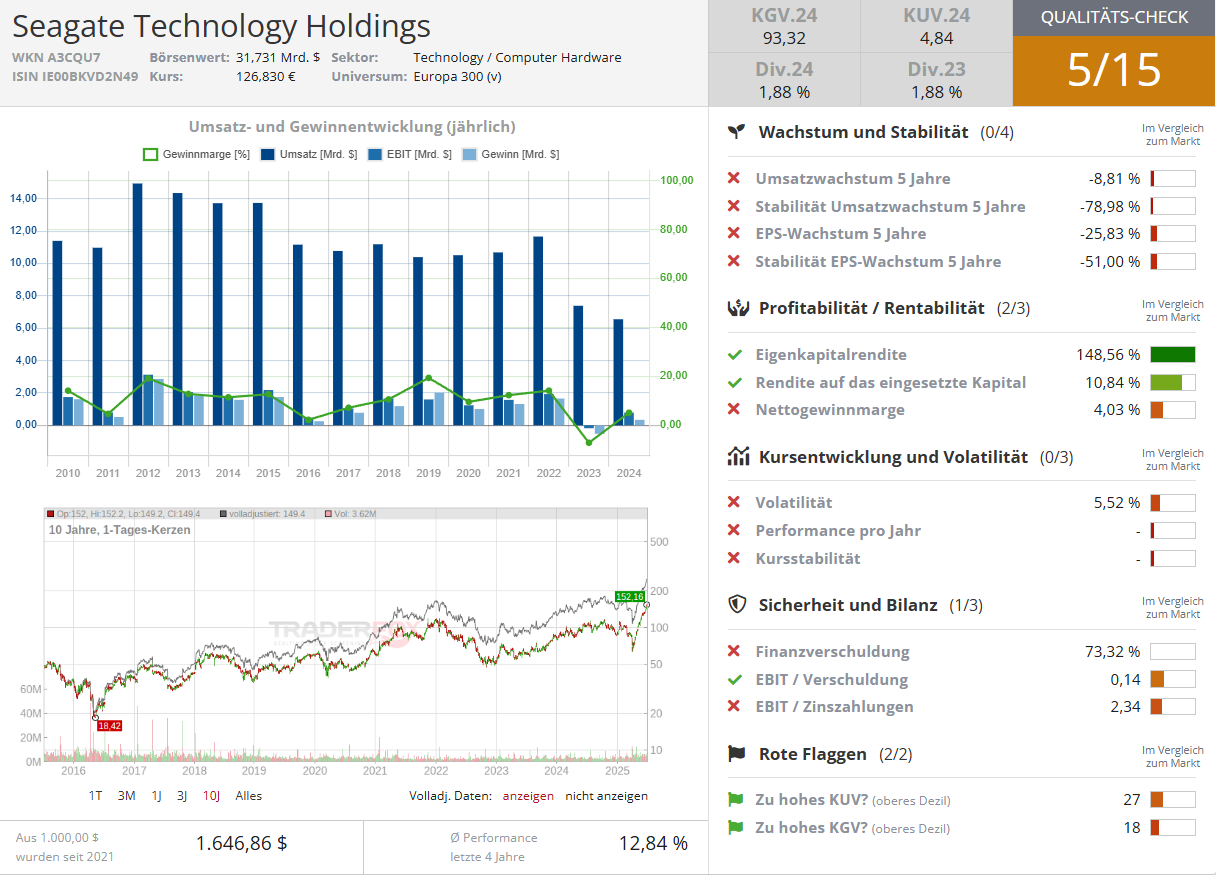Click the dark green Eigenkapitalrendite market comparison bar
Viewport: 1216px width, 875px height.
tap(1172, 354)
